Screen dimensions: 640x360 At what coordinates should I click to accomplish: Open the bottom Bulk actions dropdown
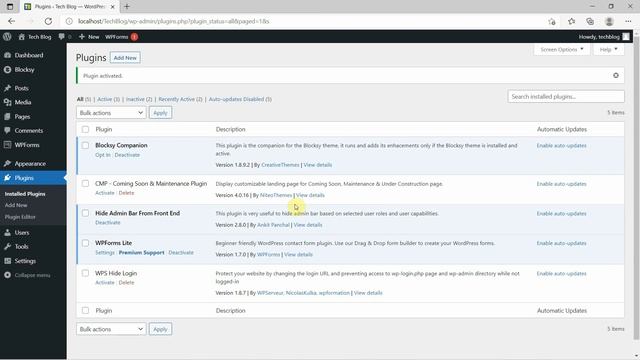pyautogui.click(x=111, y=329)
